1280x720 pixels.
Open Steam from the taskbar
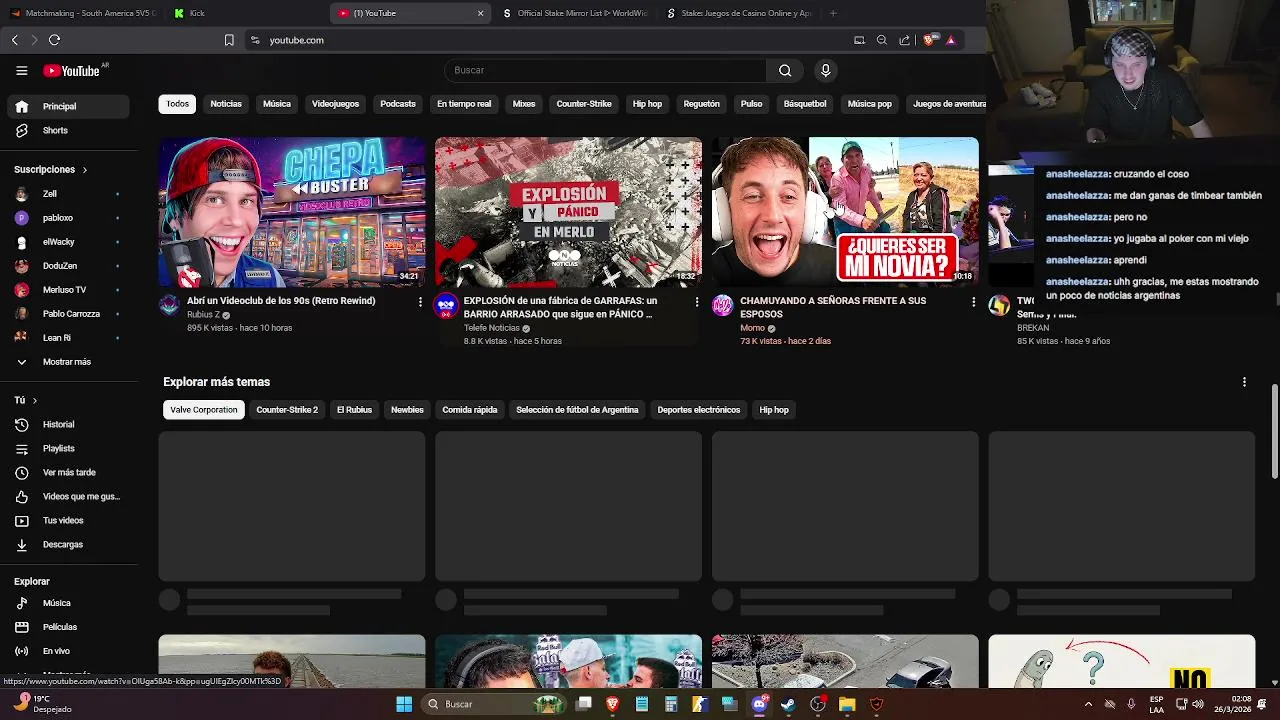tap(788, 704)
